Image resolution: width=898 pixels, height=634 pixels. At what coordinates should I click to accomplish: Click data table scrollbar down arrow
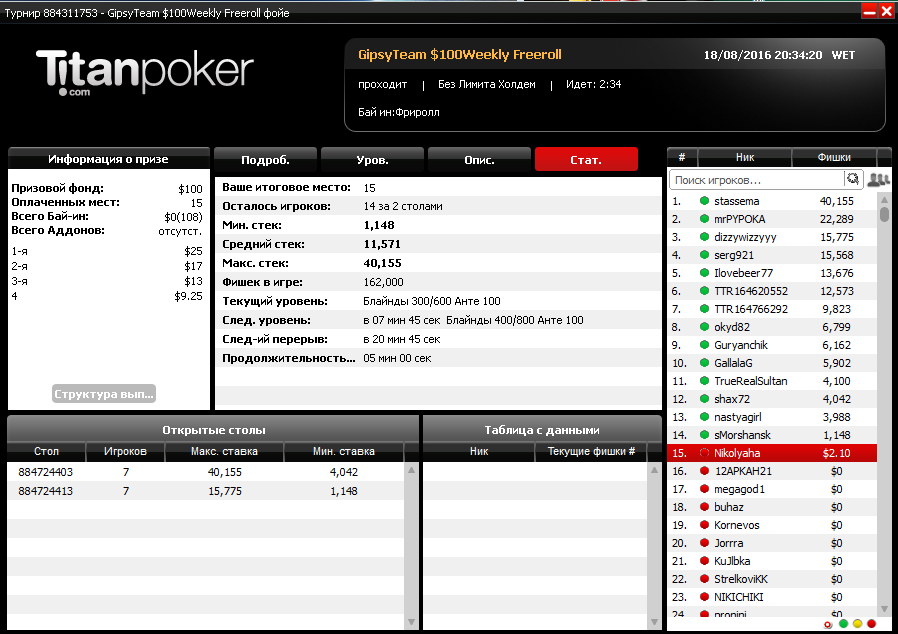coord(654,622)
